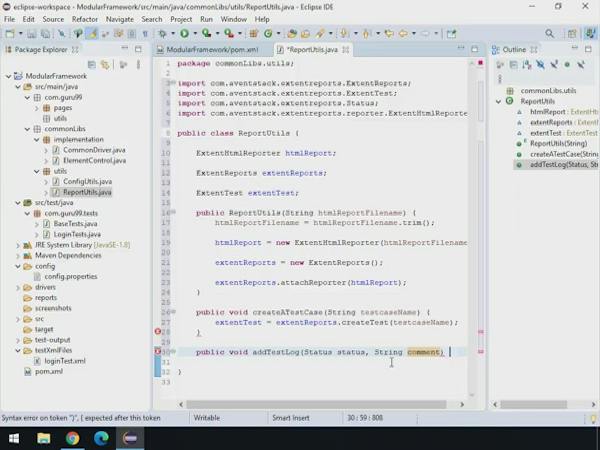Open ElementControl.java file
The height and width of the screenshot is (450, 600).
[x=95, y=161]
